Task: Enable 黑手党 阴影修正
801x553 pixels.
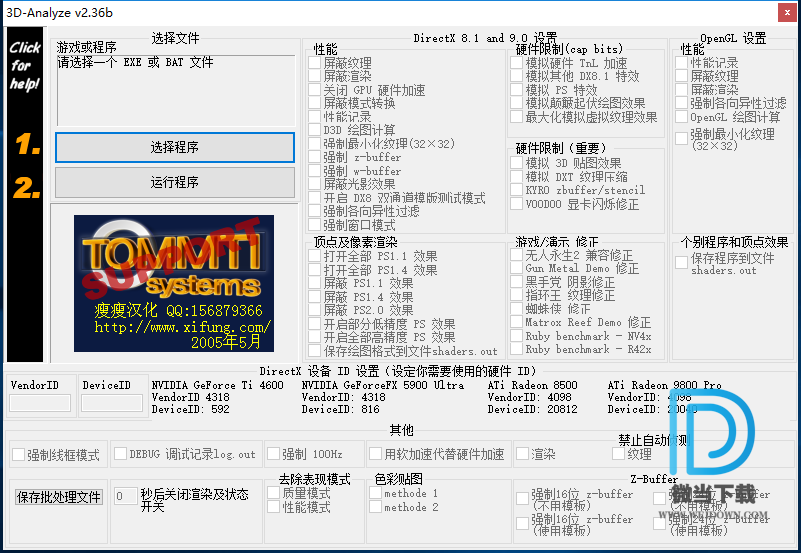Action: coord(516,282)
